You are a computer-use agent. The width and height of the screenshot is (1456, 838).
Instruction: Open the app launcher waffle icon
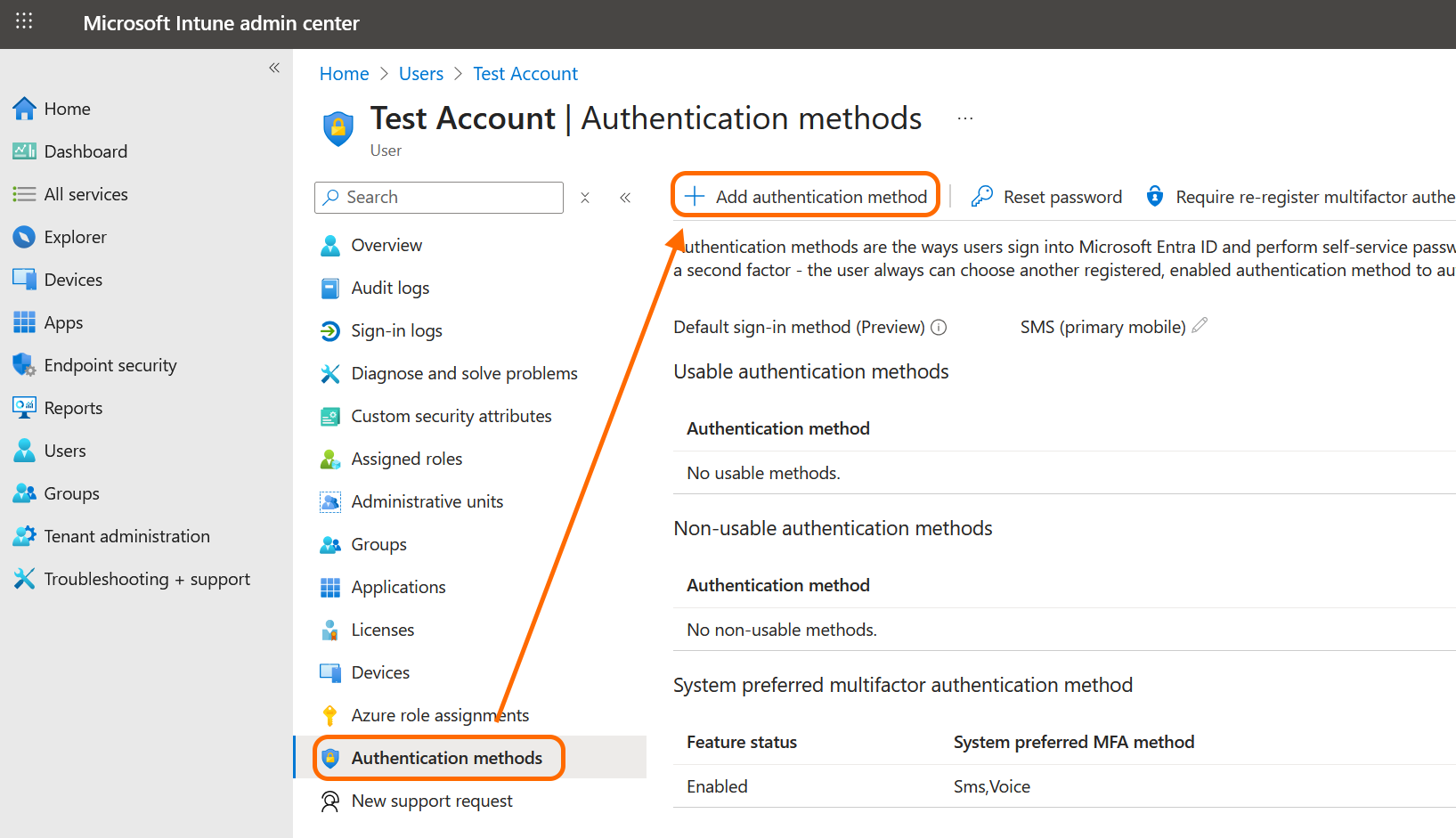(x=24, y=21)
